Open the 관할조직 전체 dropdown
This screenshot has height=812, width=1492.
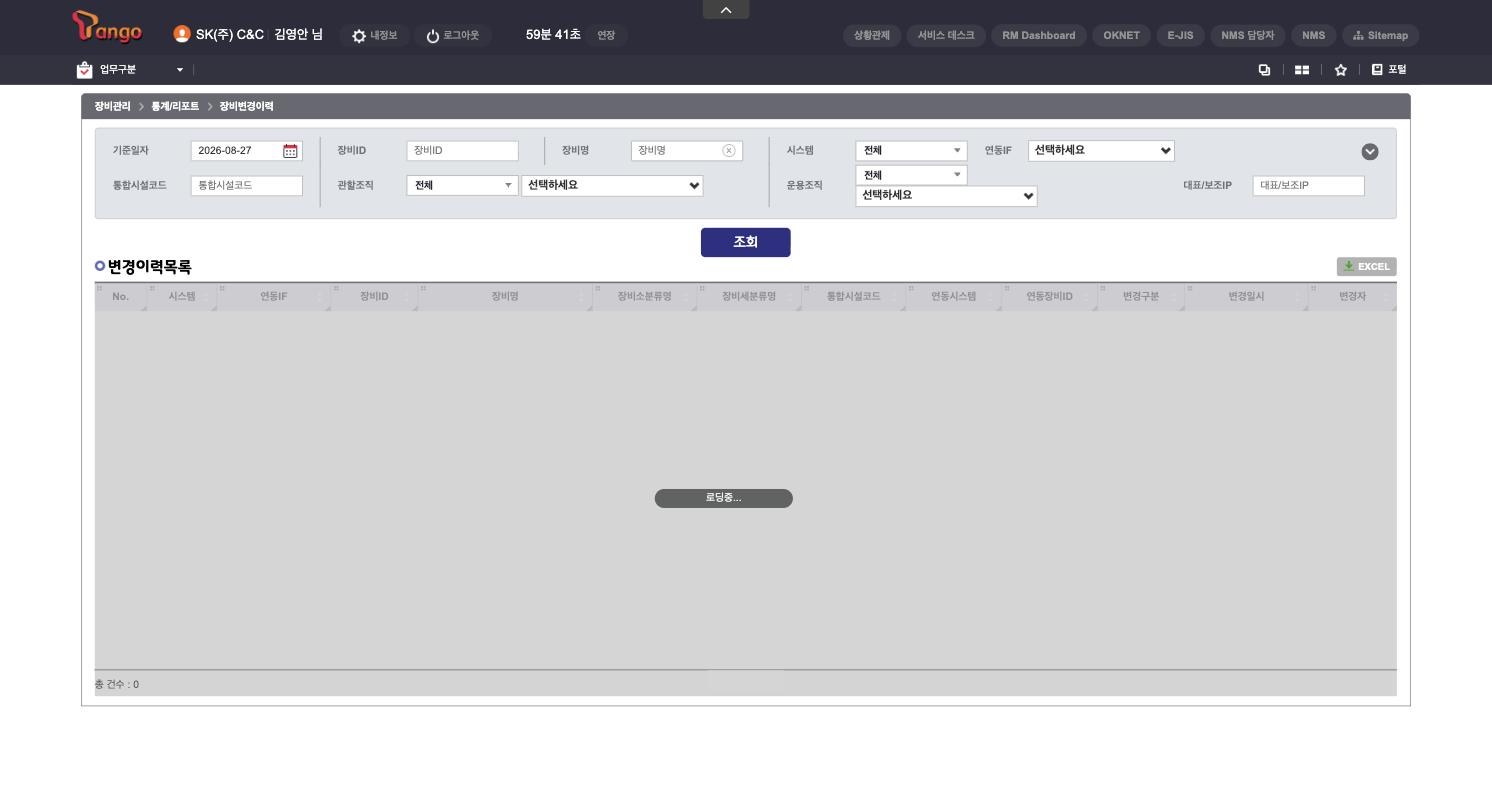462,185
